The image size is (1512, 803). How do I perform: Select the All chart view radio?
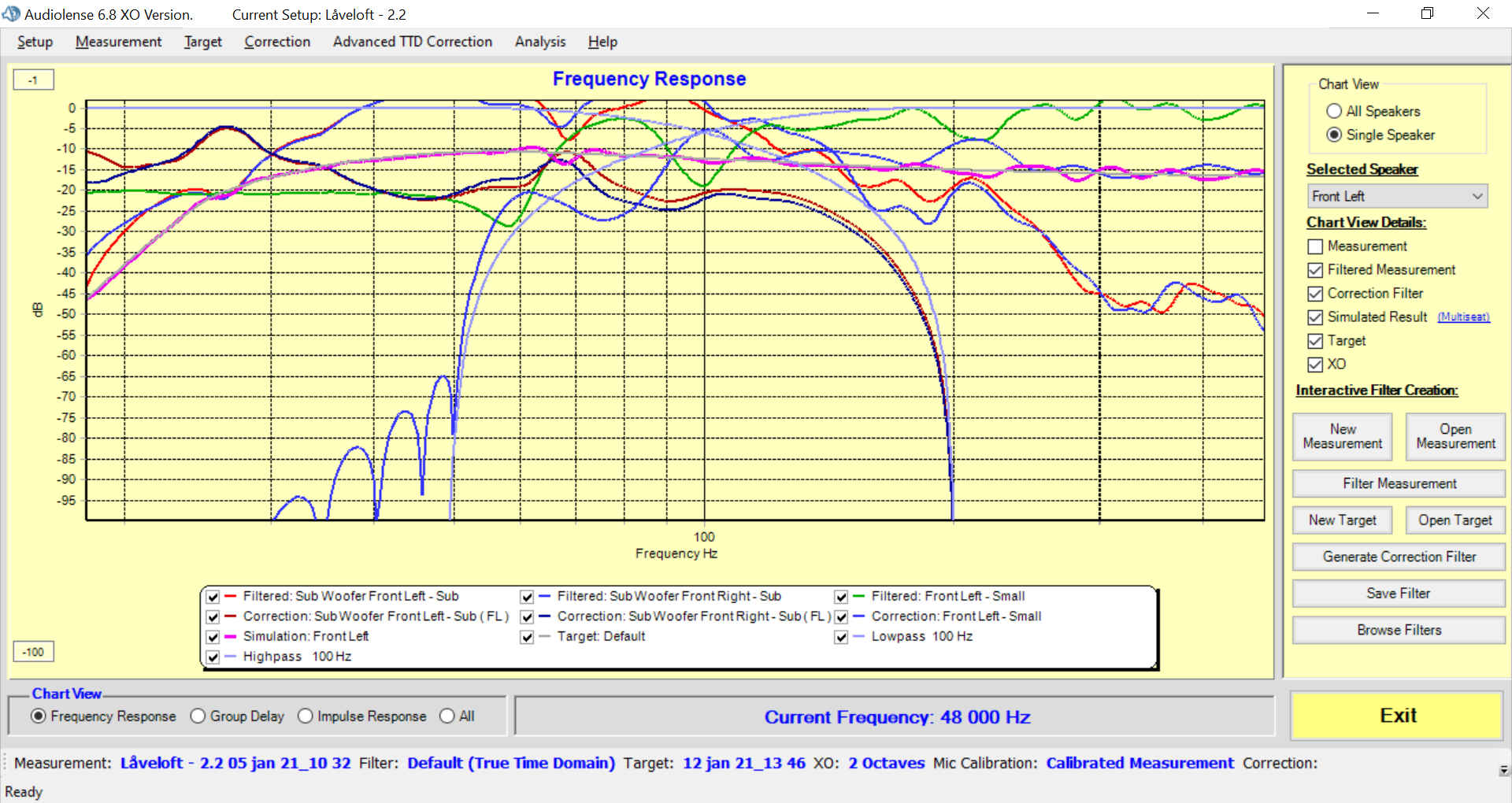click(x=447, y=716)
